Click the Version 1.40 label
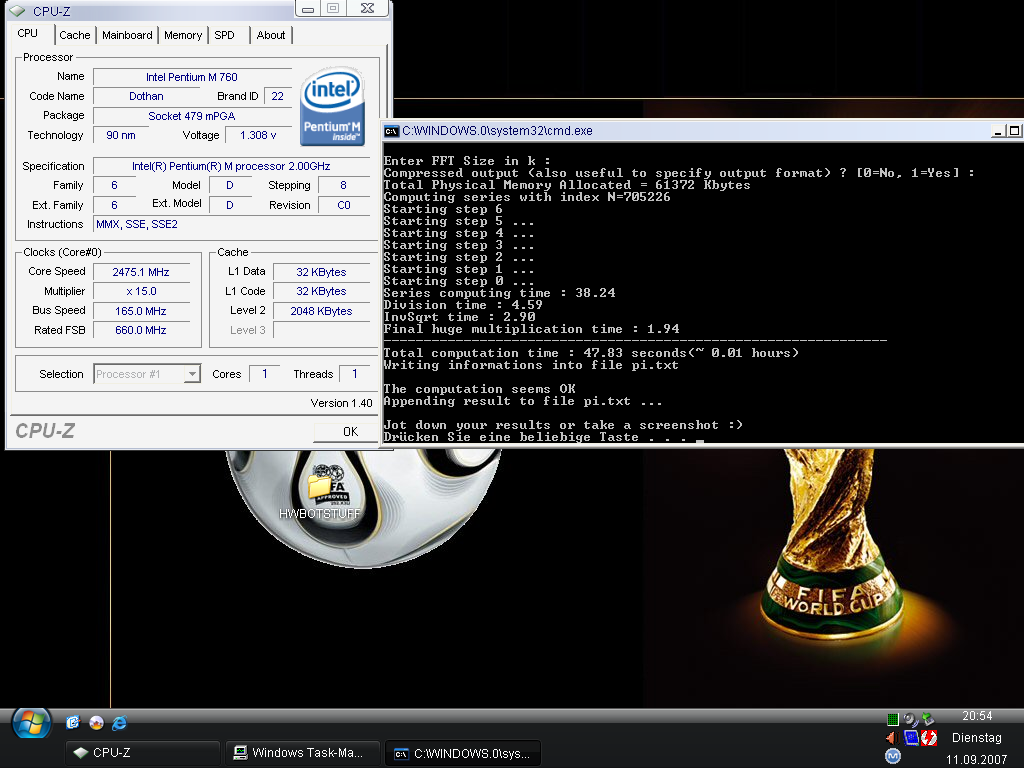 click(342, 403)
